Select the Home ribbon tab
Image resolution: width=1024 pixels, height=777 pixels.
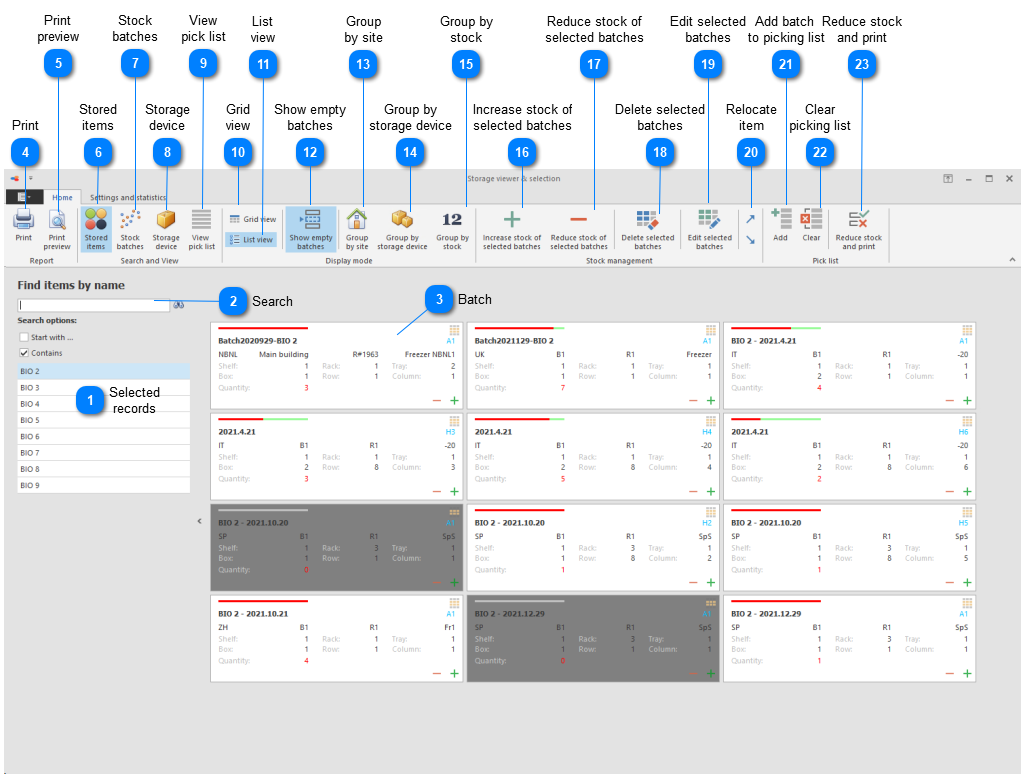coord(62,198)
